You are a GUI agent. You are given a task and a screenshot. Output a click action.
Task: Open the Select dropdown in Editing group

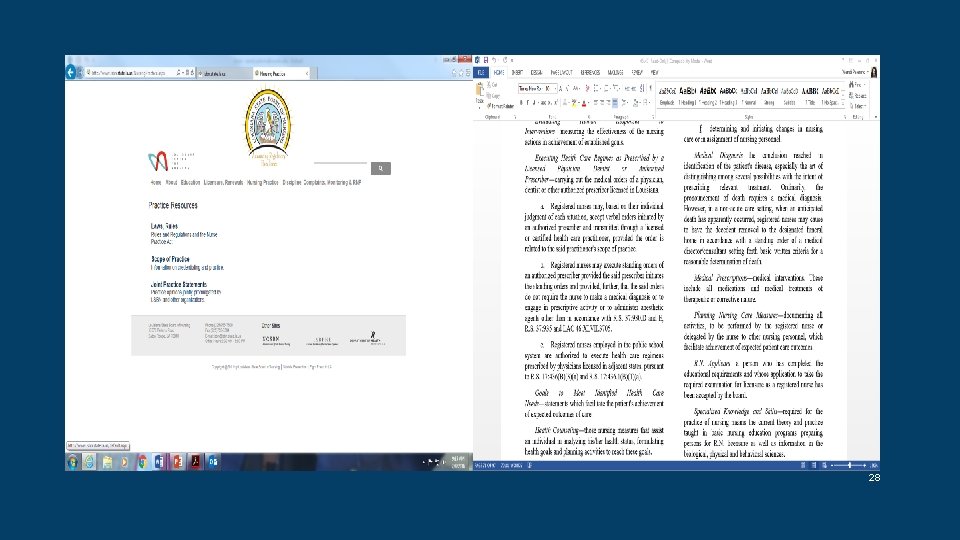coord(857,107)
